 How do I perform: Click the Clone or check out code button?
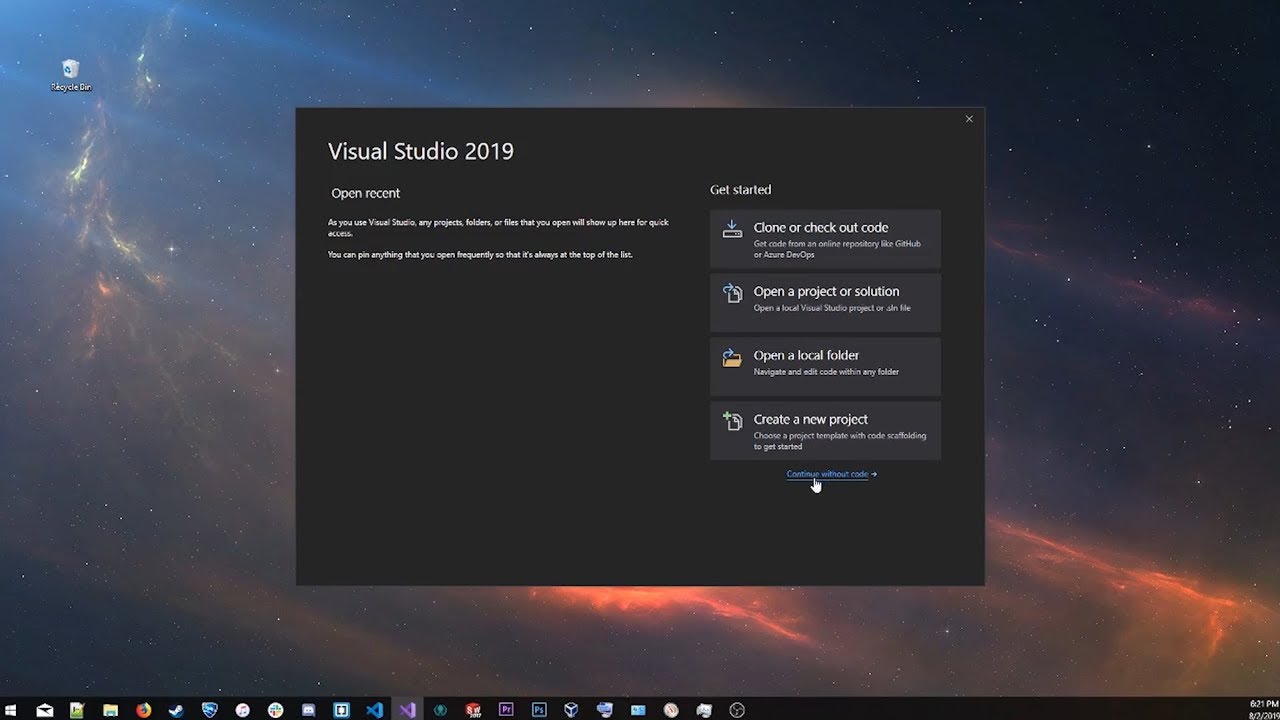(x=825, y=239)
